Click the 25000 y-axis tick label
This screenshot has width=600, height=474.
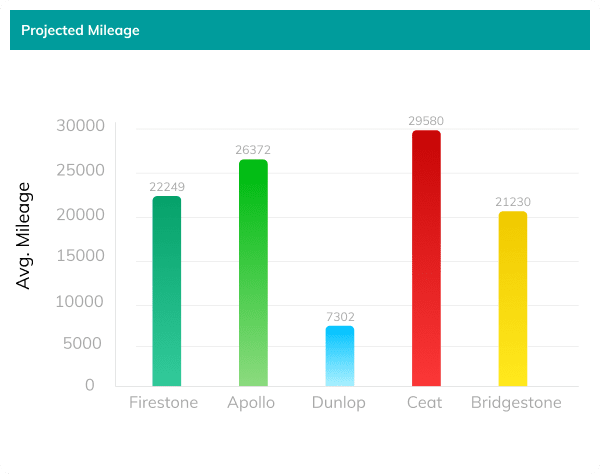80,170
